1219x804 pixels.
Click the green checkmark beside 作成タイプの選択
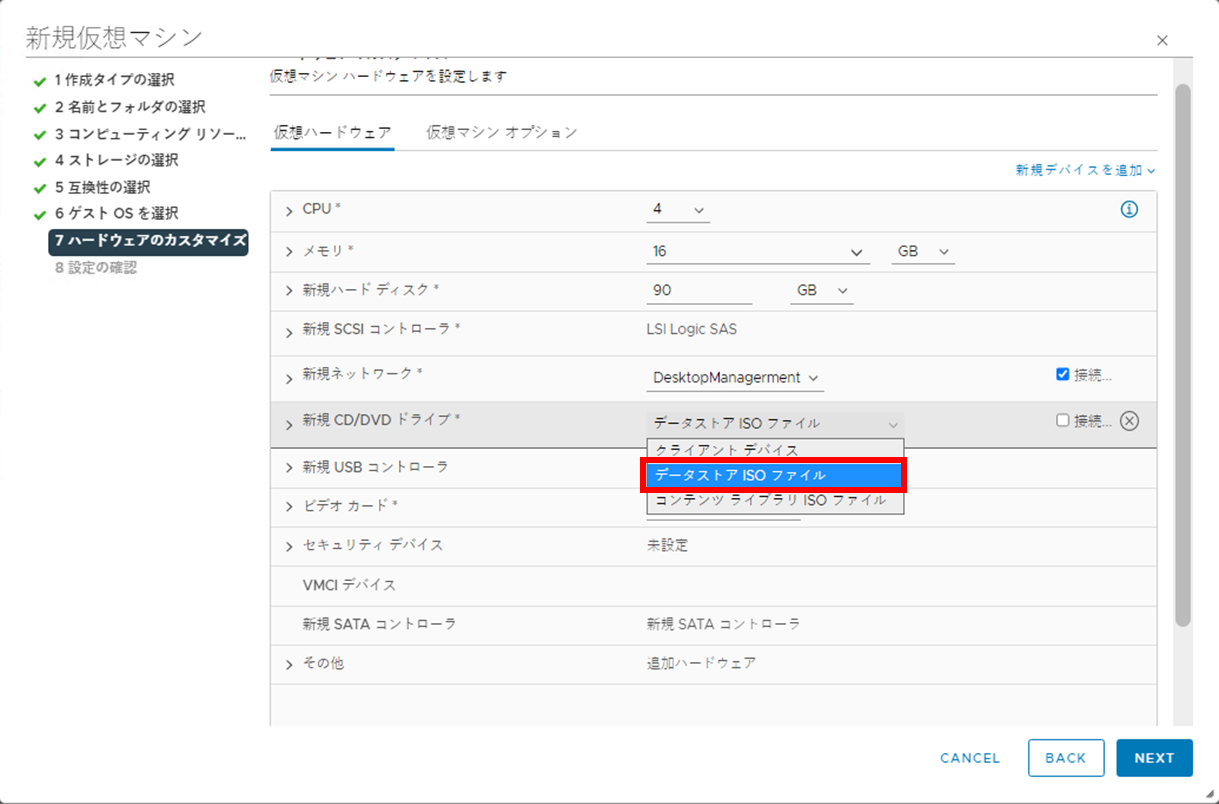[x=41, y=80]
